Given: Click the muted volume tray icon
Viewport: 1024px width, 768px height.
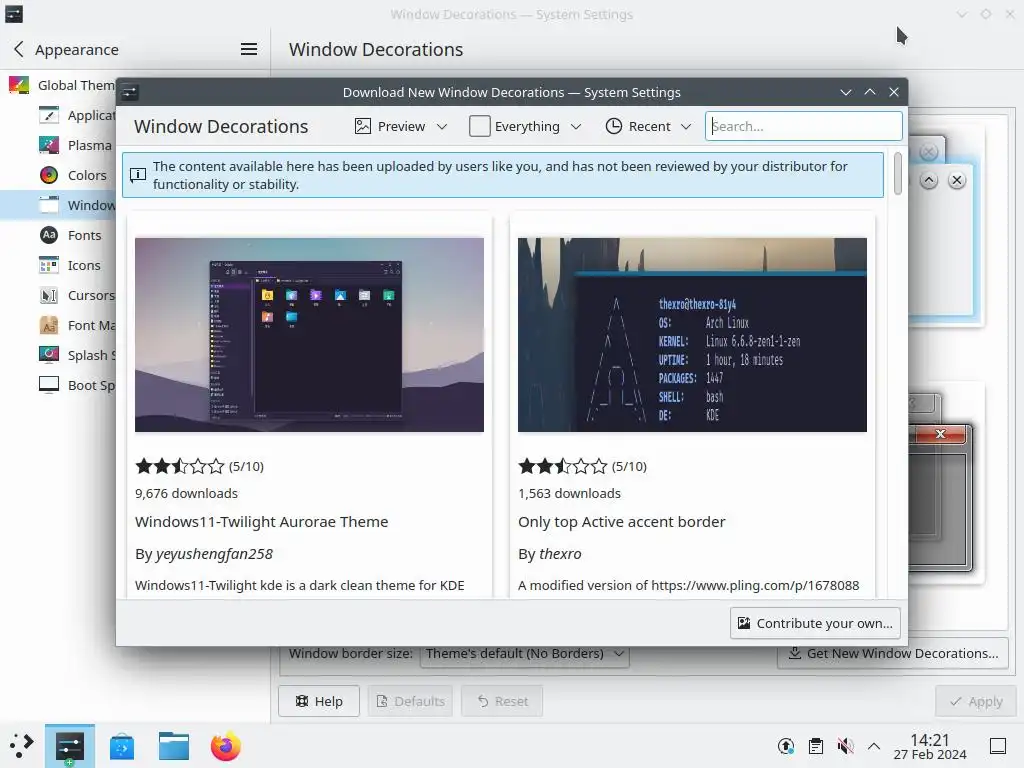Looking at the screenshot, I should (x=845, y=746).
